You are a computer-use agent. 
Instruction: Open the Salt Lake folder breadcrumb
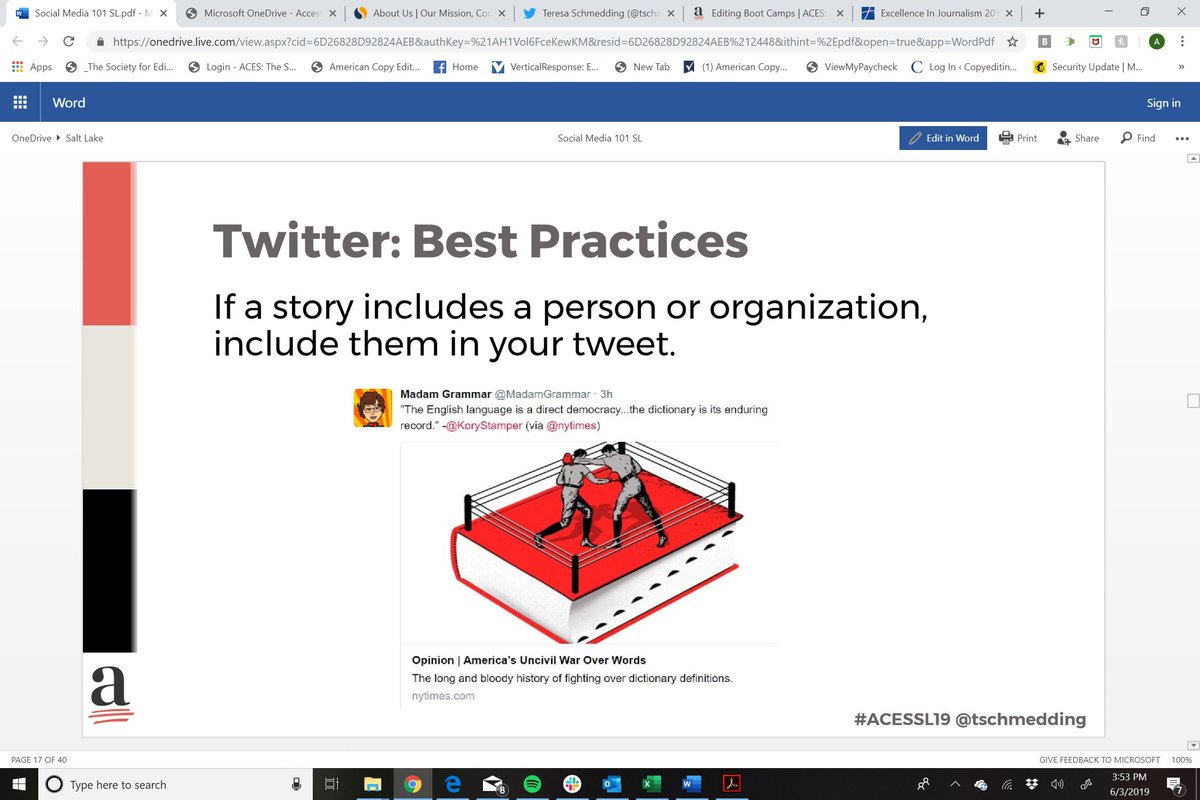point(84,138)
